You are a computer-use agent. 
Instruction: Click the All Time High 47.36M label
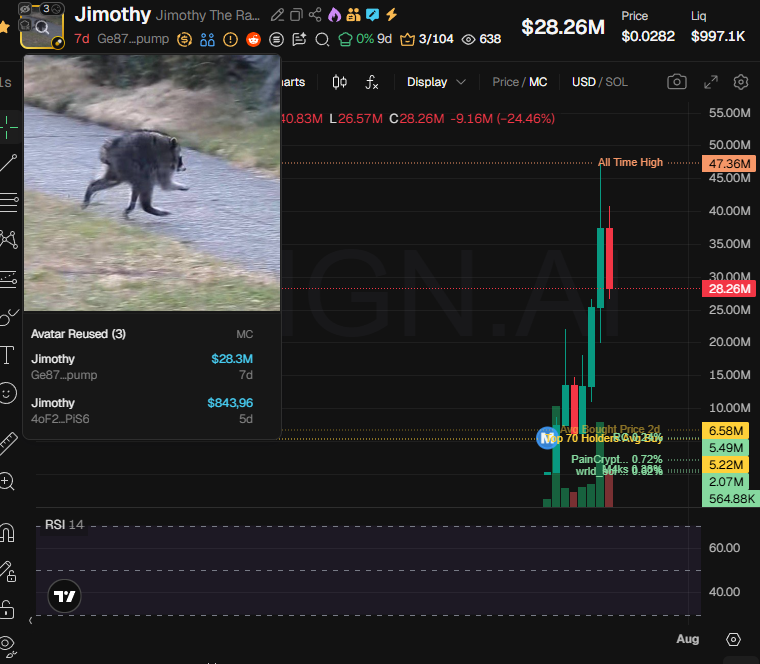pyautogui.click(x=630, y=162)
